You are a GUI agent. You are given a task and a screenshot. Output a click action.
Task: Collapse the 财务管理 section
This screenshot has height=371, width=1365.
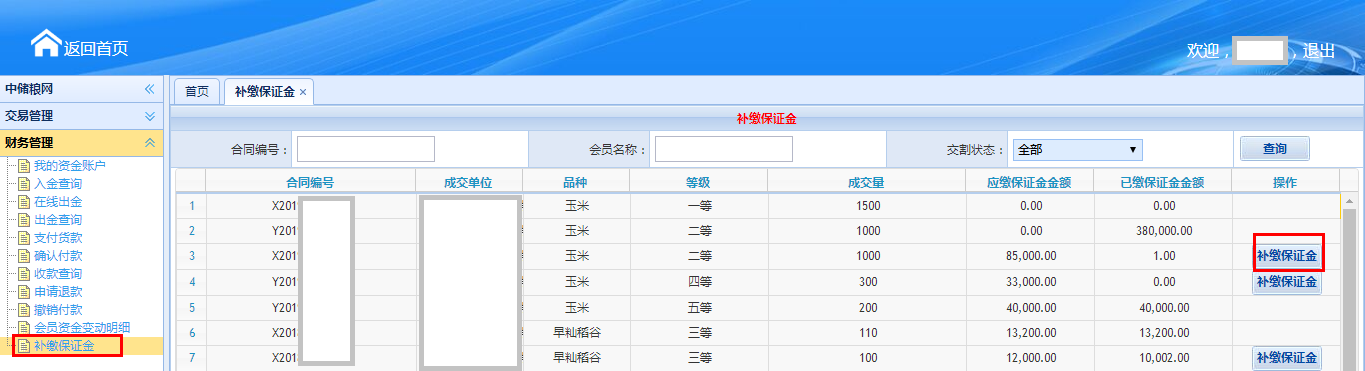pos(150,143)
